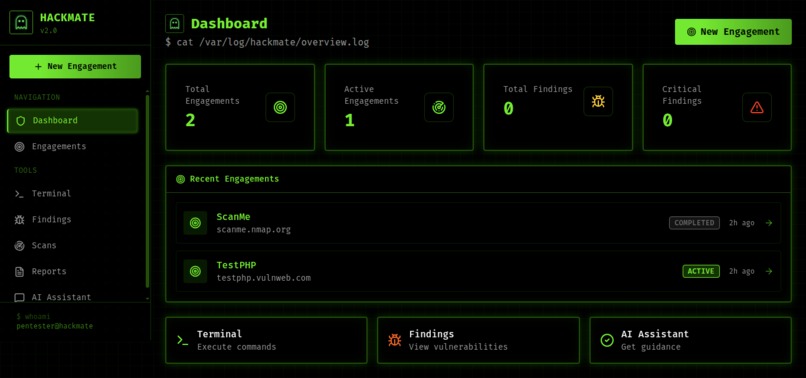Click the ghost icon beside Dashboard heading
The height and width of the screenshot is (378, 806).
[174, 24]
